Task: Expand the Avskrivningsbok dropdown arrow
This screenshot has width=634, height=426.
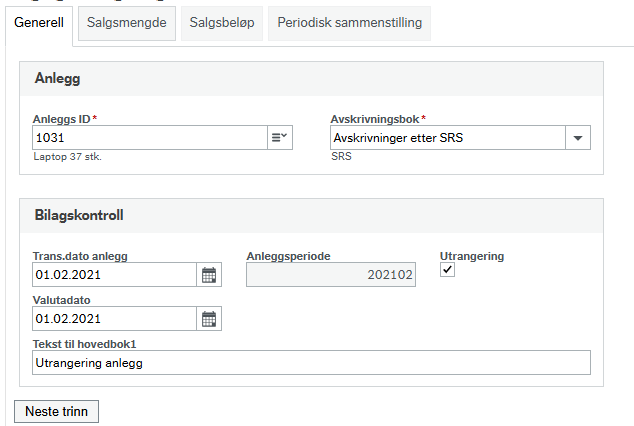Action: tap(578, 138)
